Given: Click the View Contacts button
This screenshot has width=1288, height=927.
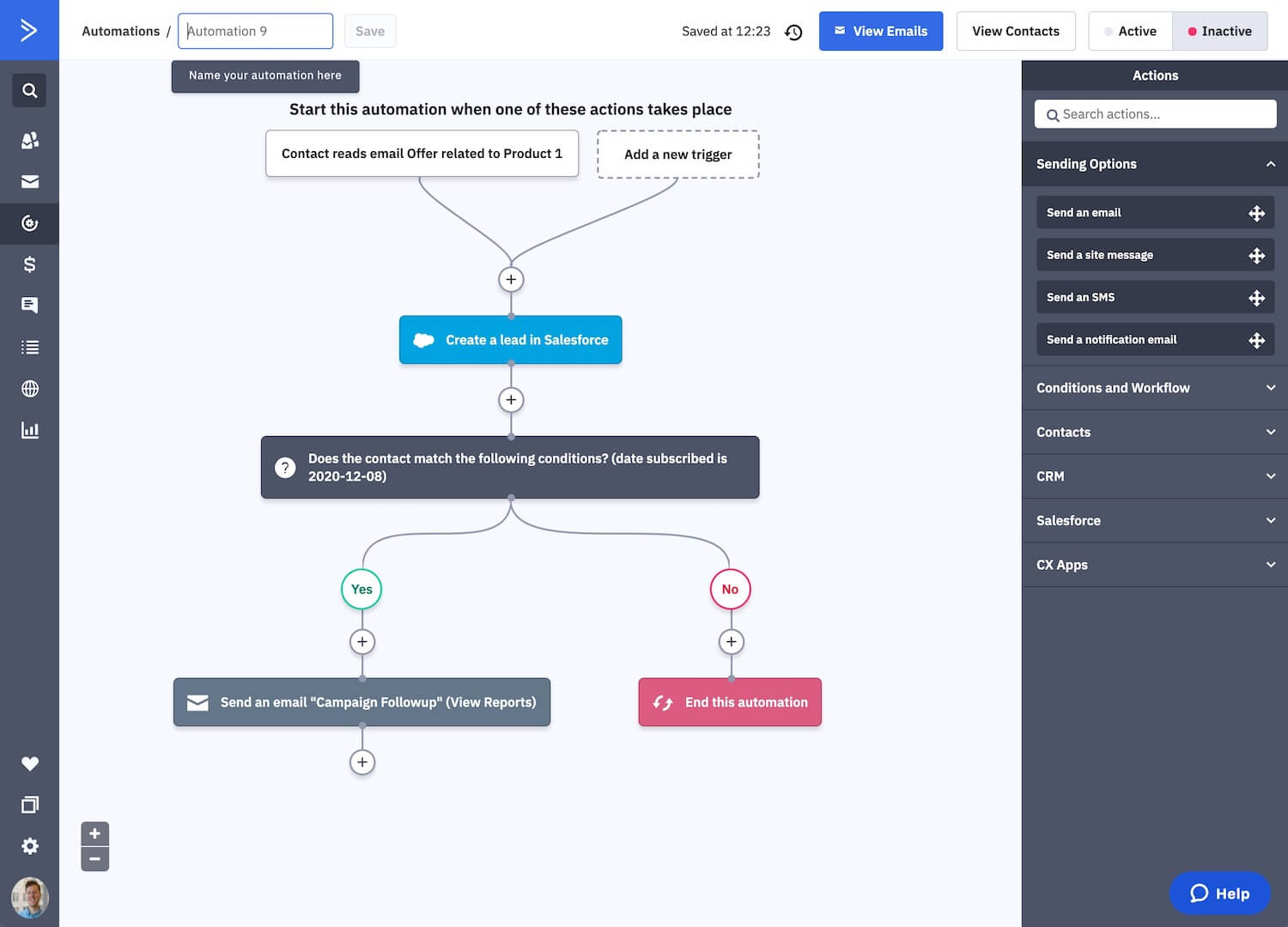Looking at the screenshot, I should (x=1016, y=31).
